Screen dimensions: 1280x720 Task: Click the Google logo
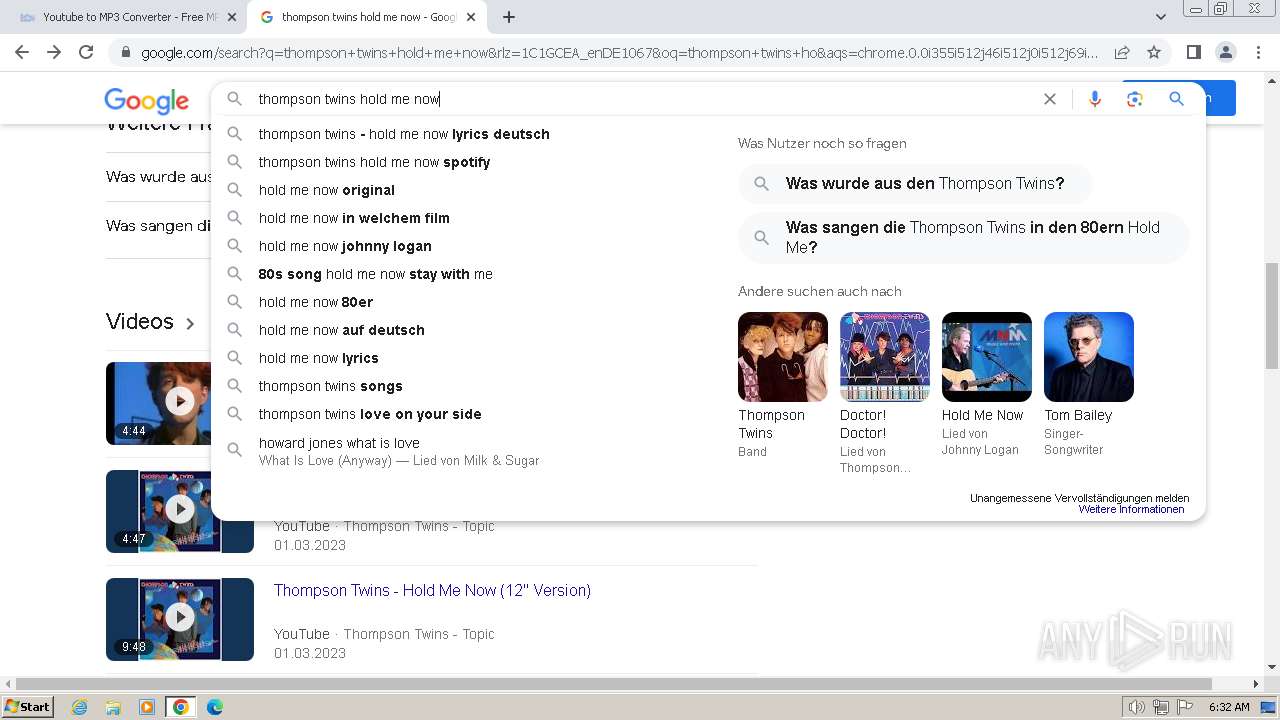point(147,101)
